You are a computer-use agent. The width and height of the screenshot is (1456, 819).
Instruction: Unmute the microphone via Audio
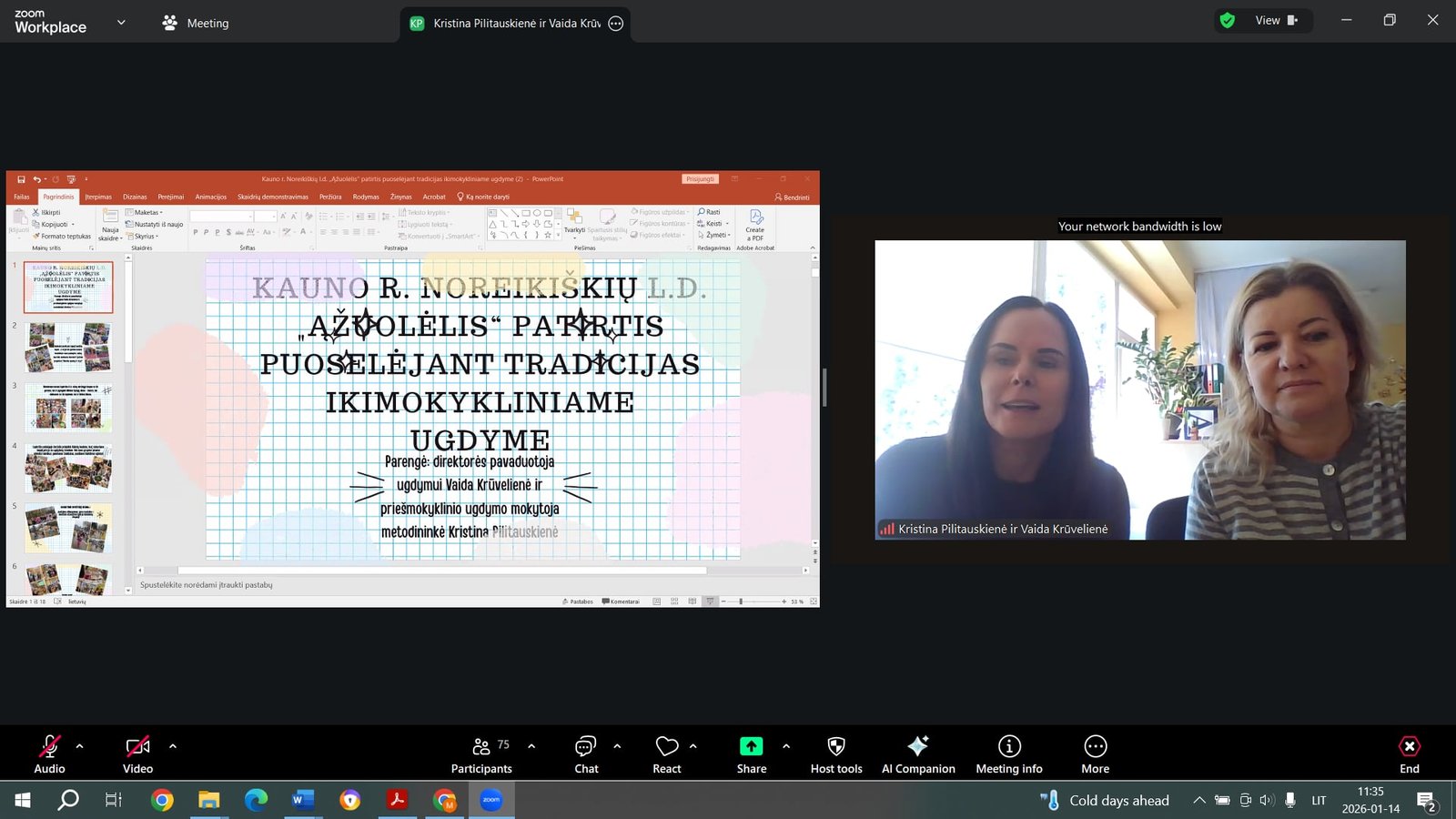pos(49,754)
